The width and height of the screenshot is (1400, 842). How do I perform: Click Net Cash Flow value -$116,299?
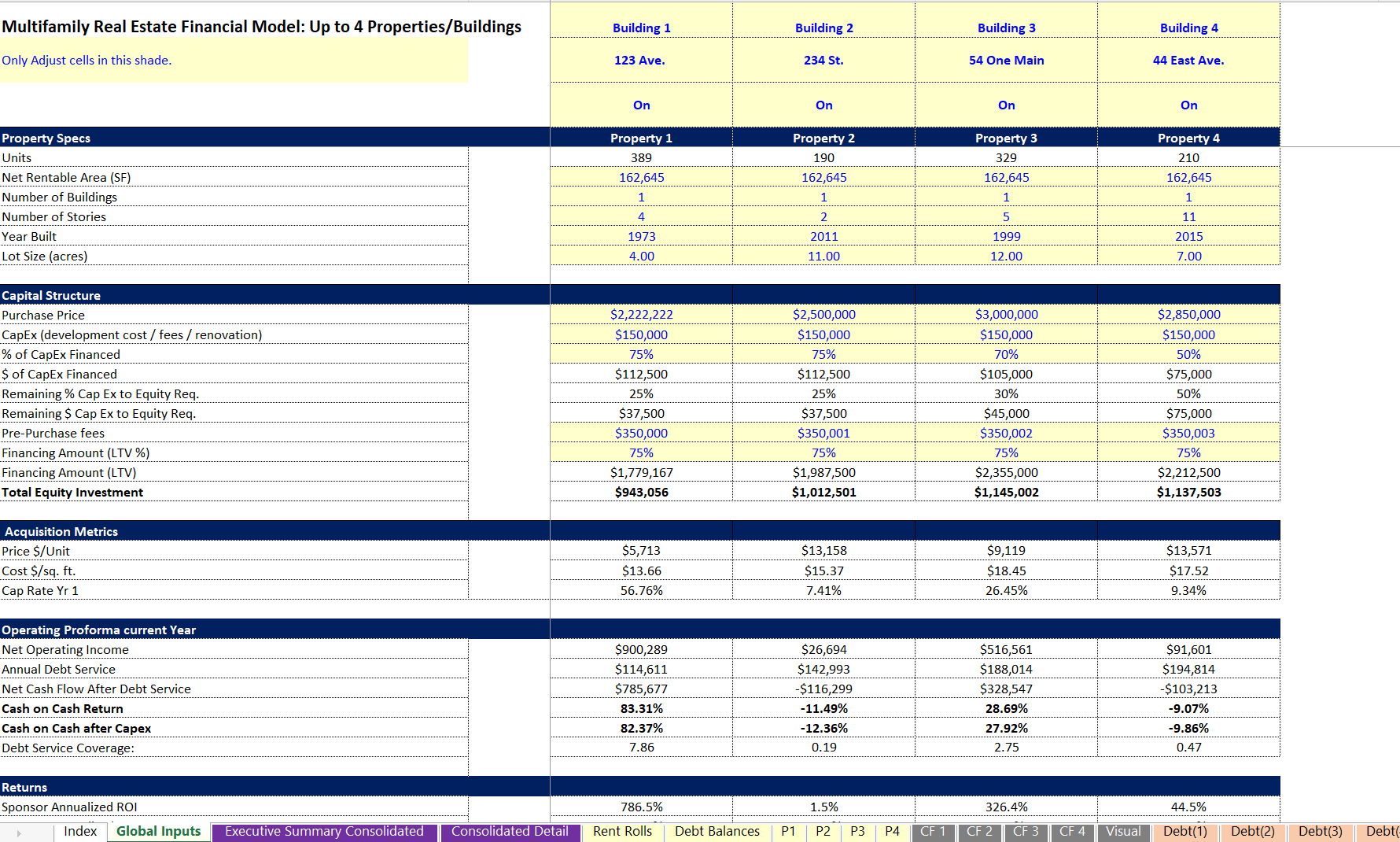(823, 689)
